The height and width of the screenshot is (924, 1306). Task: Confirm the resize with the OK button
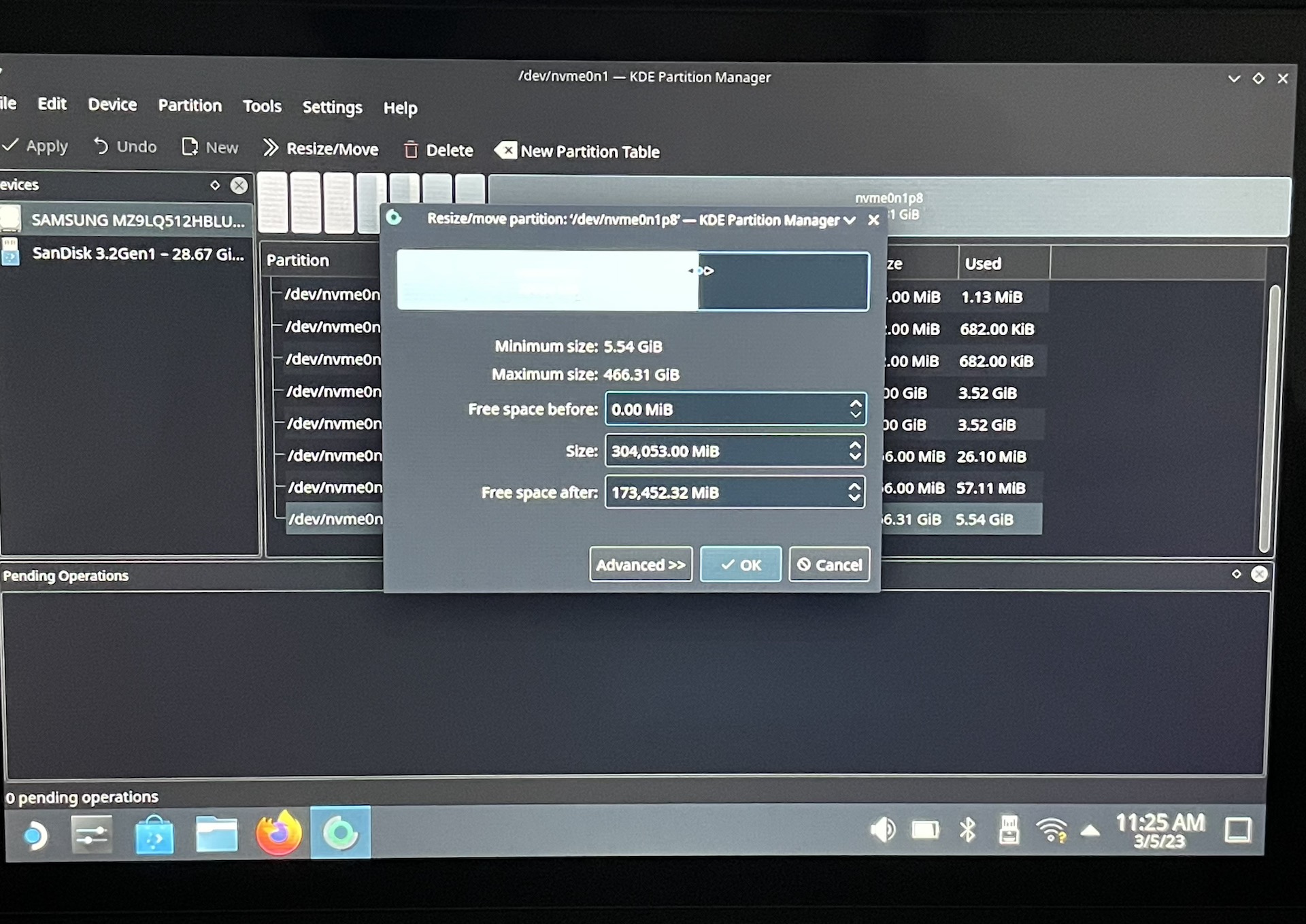(x=740, y=565)
